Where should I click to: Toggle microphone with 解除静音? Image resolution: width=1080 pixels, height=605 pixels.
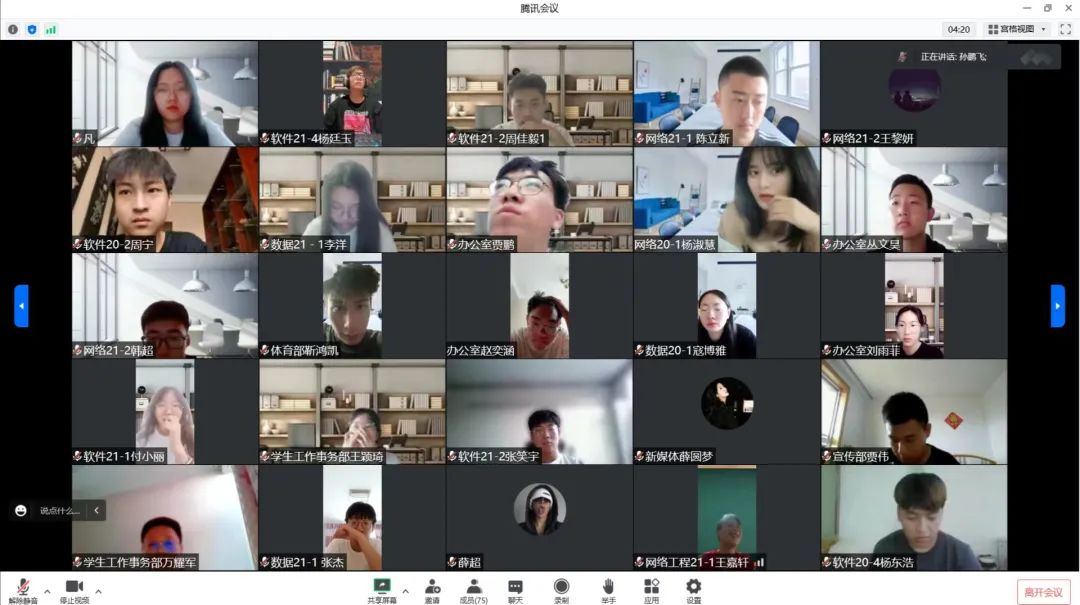click(23, 590)
